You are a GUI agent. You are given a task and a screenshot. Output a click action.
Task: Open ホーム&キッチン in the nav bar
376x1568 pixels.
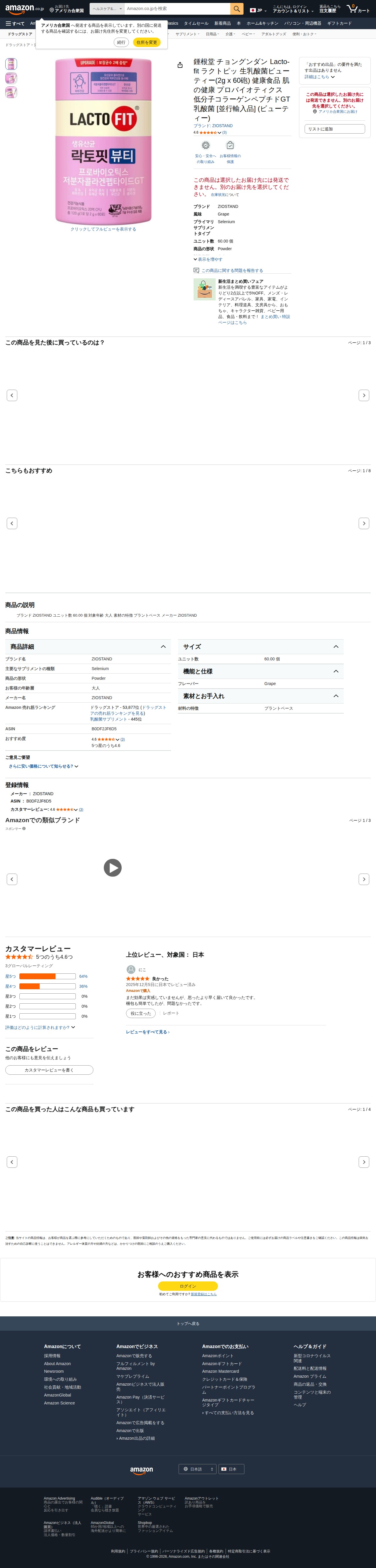pyautogui.click(x=262, y=23)
